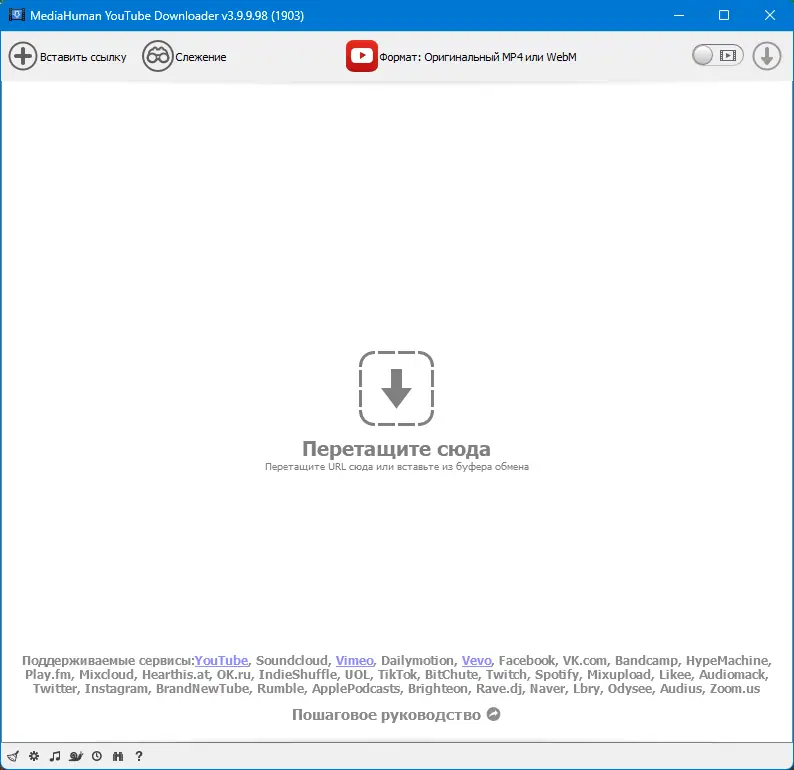Toggle the video mode switch in the toolbar
This screenshot has width=794, height=770.
(718, 56)
